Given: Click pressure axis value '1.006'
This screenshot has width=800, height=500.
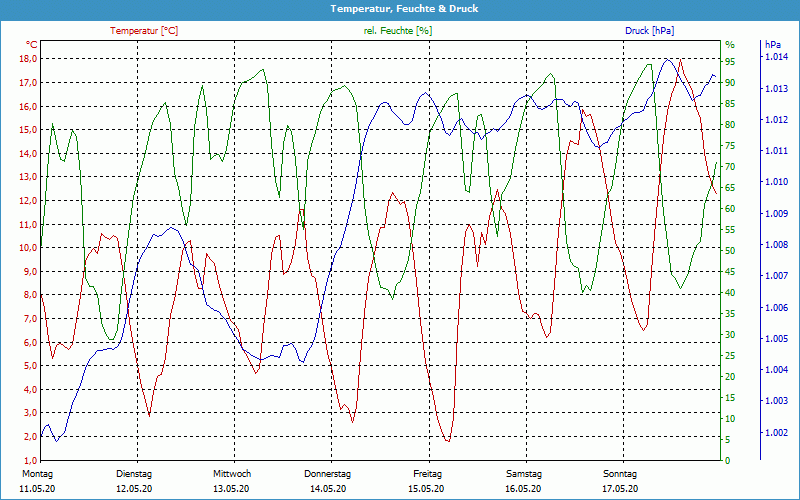Looking at the screenshot, I should 776,308.
